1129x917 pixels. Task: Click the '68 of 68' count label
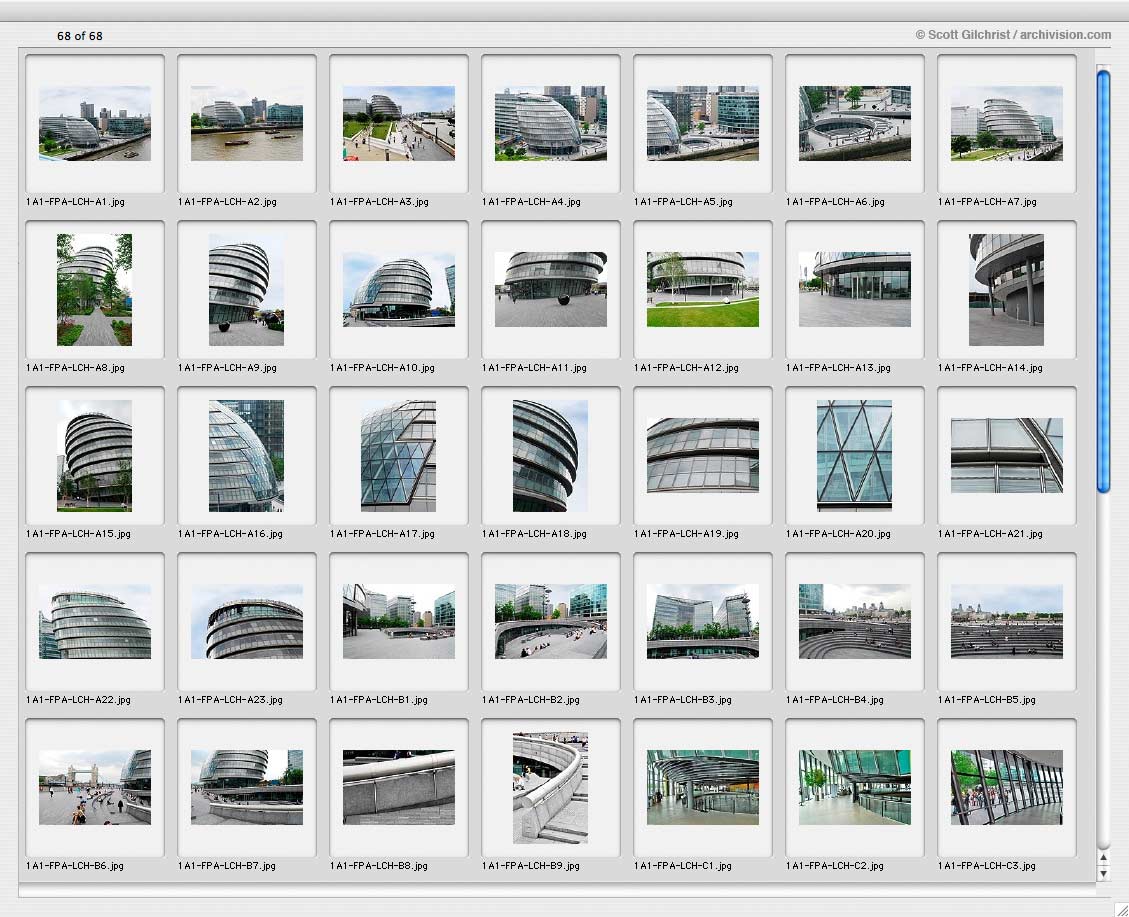coord(80,36)
